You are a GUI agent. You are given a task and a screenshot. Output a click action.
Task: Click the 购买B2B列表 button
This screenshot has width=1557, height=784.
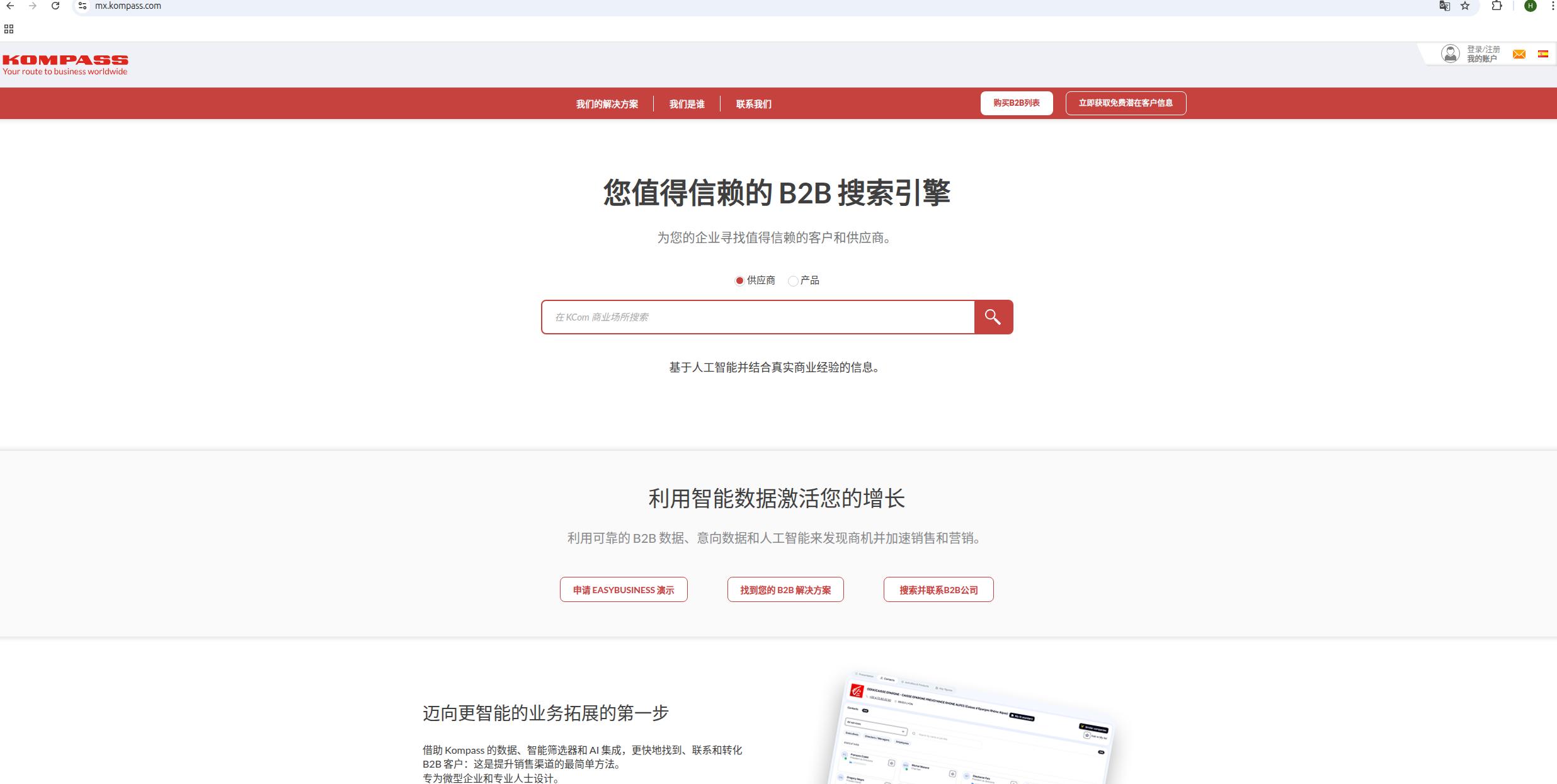point(1017,103)
